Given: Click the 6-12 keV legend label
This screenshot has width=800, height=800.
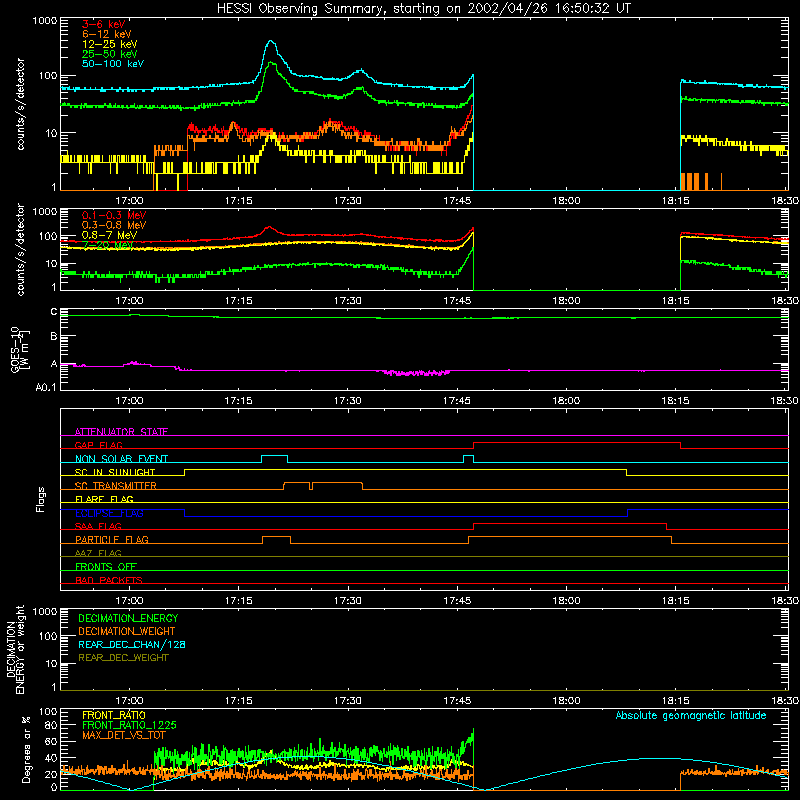Looking at the screenshot, I should [107, 34].
